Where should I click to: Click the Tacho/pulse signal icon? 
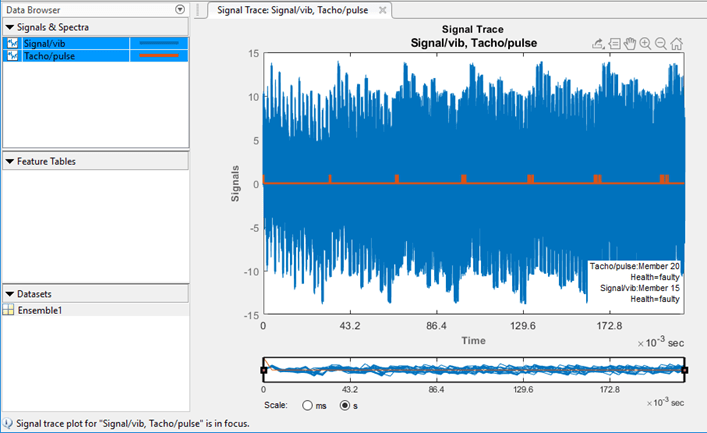pyautogui.click(x=13, y=56)
